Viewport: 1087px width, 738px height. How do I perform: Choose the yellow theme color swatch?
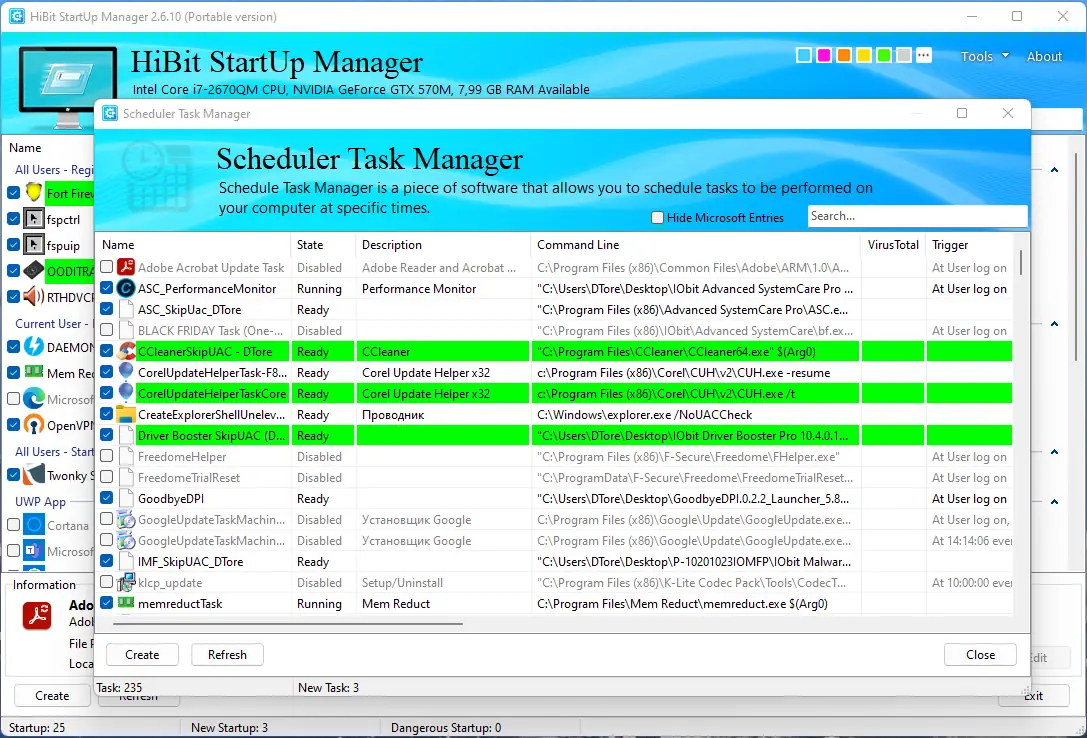864,55
